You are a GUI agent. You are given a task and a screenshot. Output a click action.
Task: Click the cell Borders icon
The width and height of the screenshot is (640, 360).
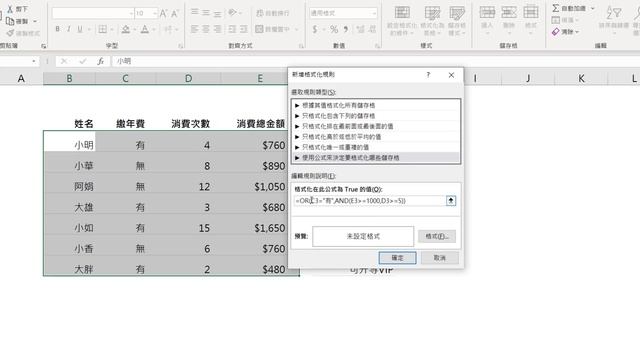(x=102, y=29)
